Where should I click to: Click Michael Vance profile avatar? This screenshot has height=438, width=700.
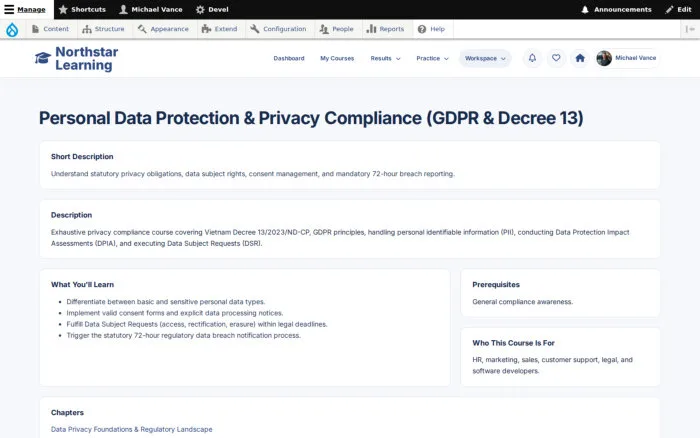[x=604, y=58]
